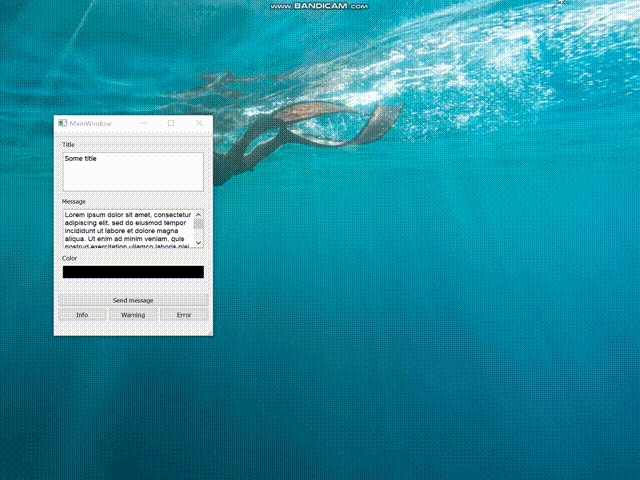Hit the Error button
Screen dimensions: 640x480
[184, 315]
